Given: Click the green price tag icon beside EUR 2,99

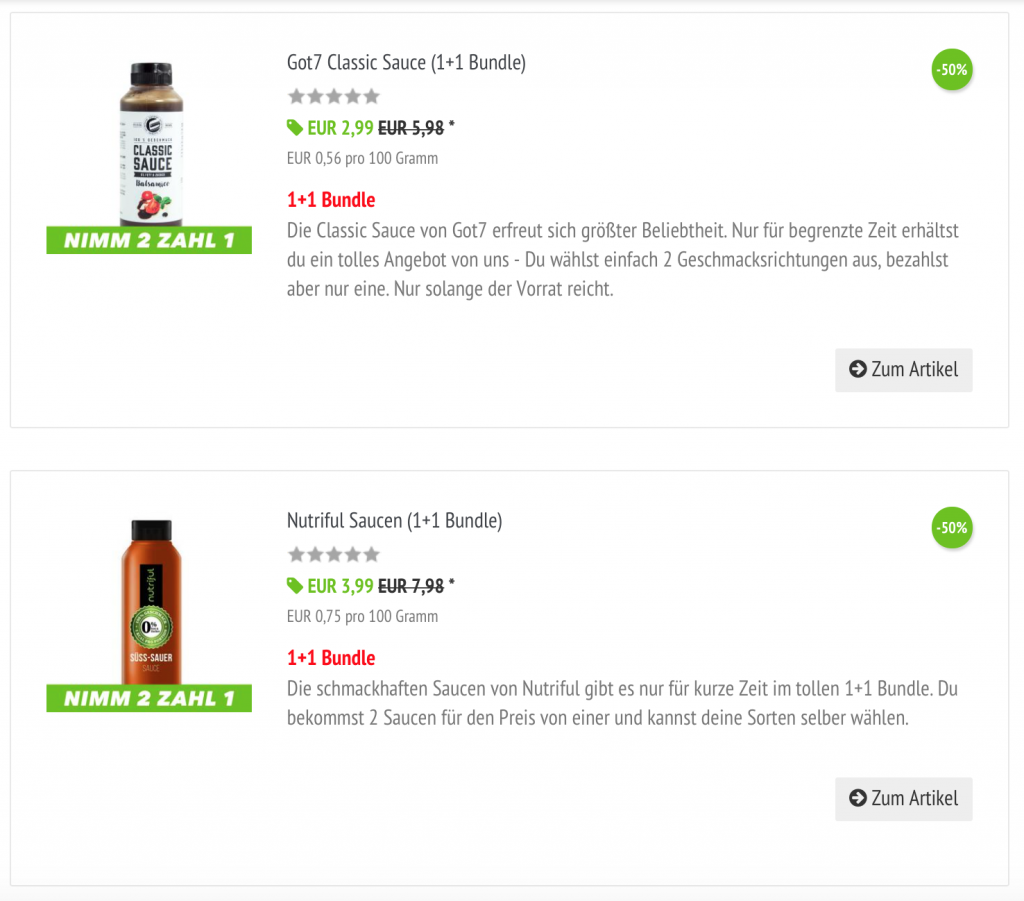Looking at the screenshot, I should [x=295, y=127].
